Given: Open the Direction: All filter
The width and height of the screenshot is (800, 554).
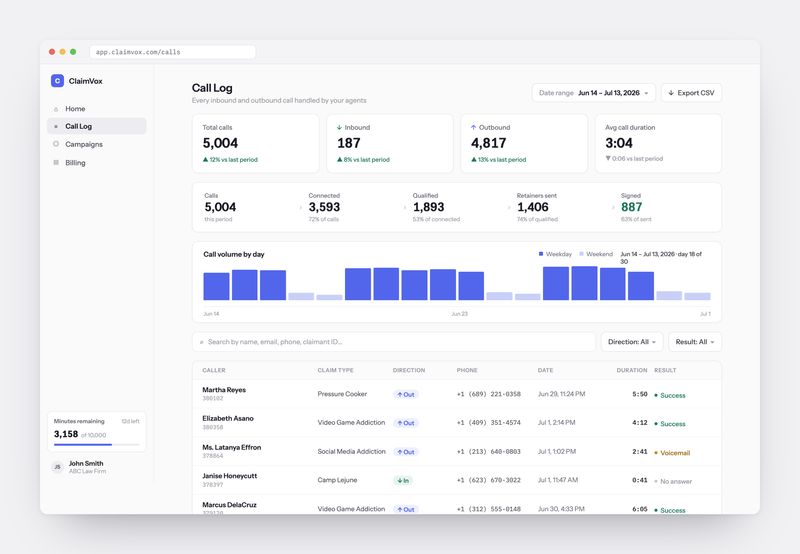Looking at the screenshot, I should (x=632, y=342).
